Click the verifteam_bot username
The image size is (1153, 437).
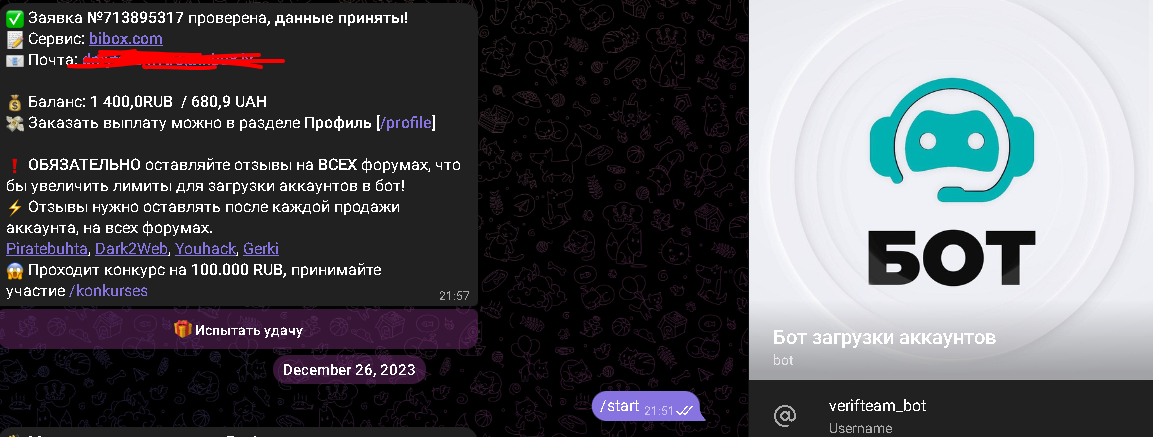(877, 405)
